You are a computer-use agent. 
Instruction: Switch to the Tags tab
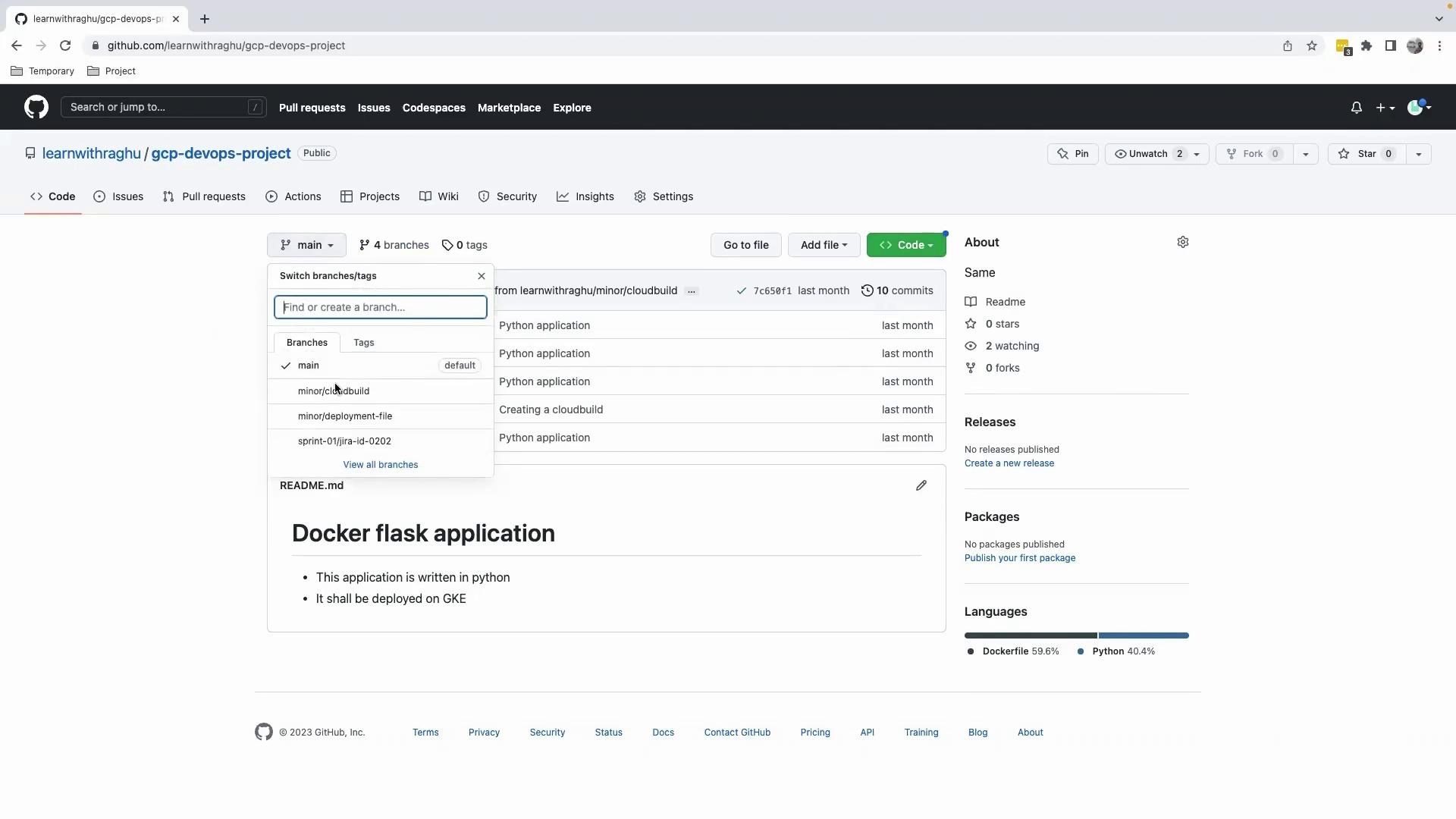point(363,343)
